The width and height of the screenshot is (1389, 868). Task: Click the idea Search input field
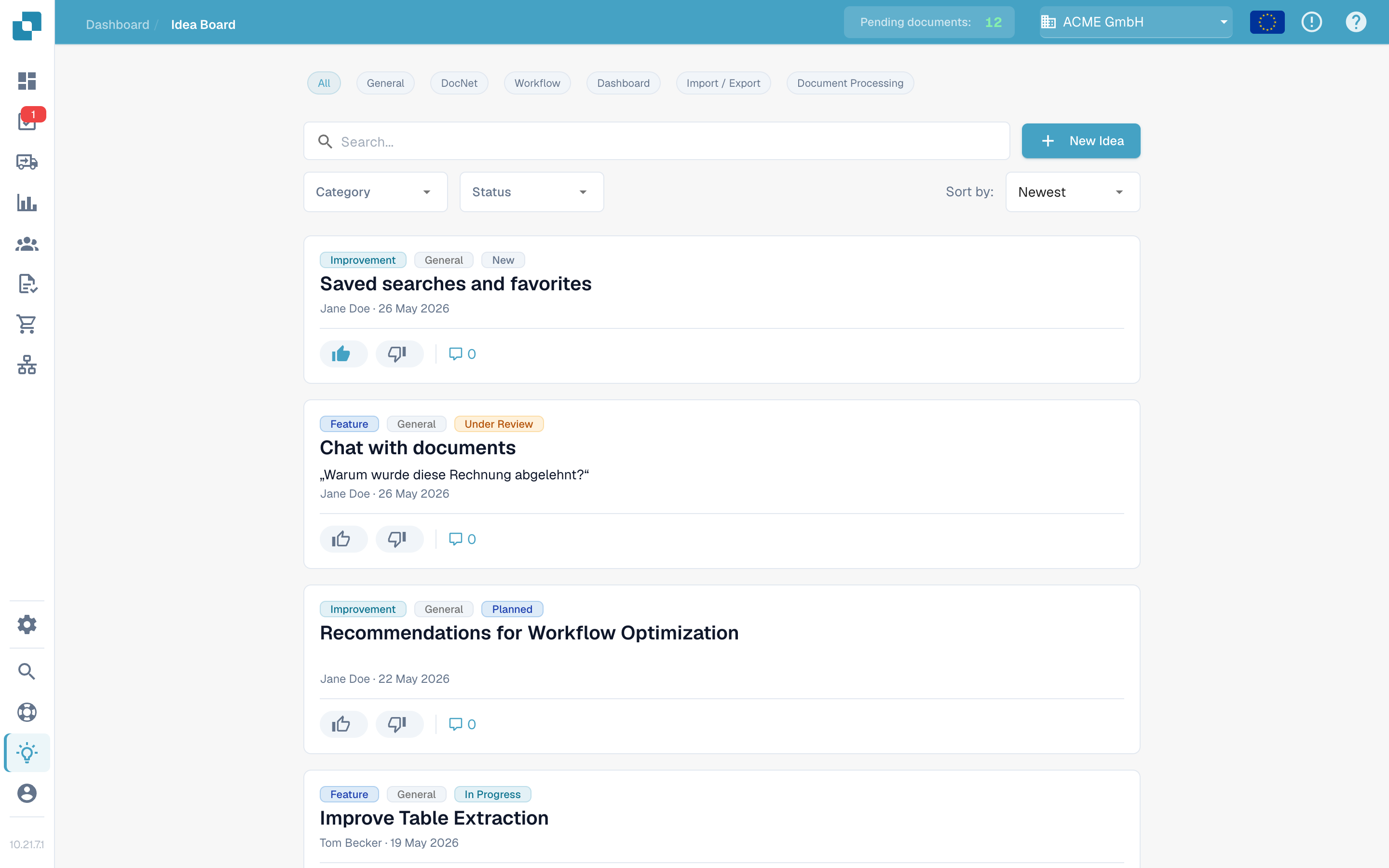pos(656,141)
